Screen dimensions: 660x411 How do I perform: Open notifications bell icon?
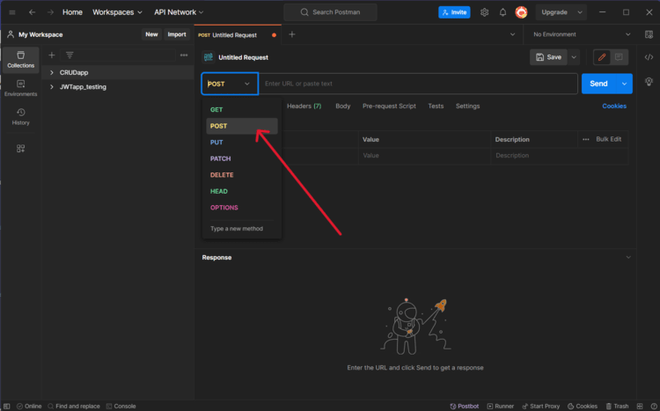tap(503, 12)
